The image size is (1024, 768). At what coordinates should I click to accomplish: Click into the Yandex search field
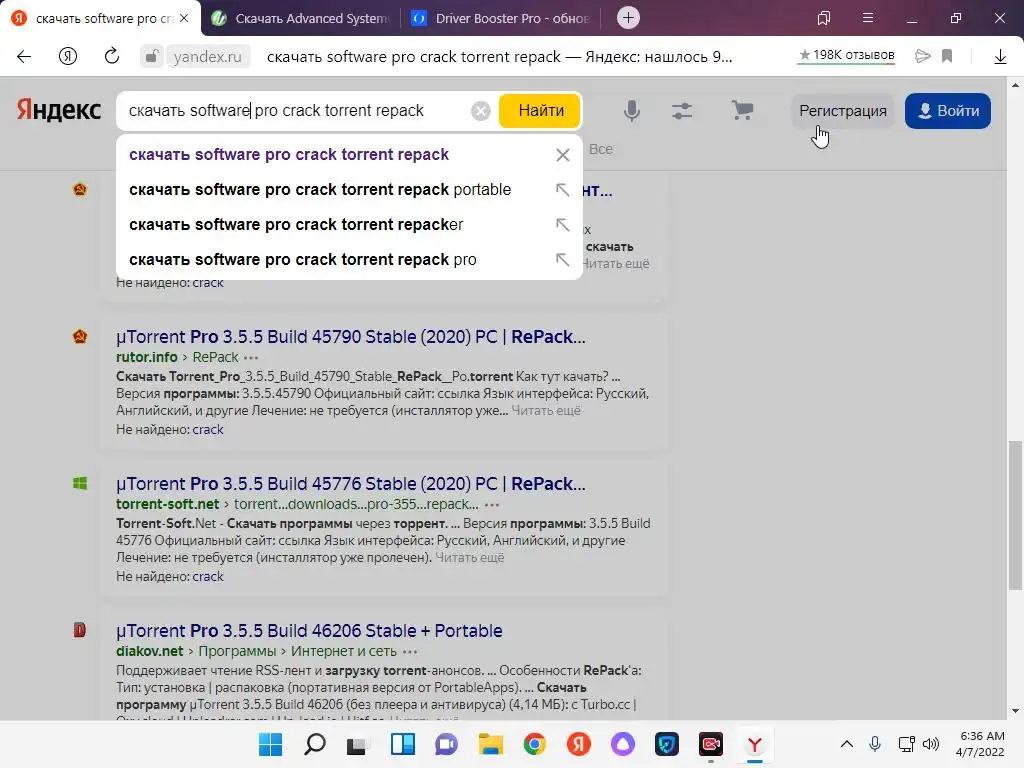(294, 110)
